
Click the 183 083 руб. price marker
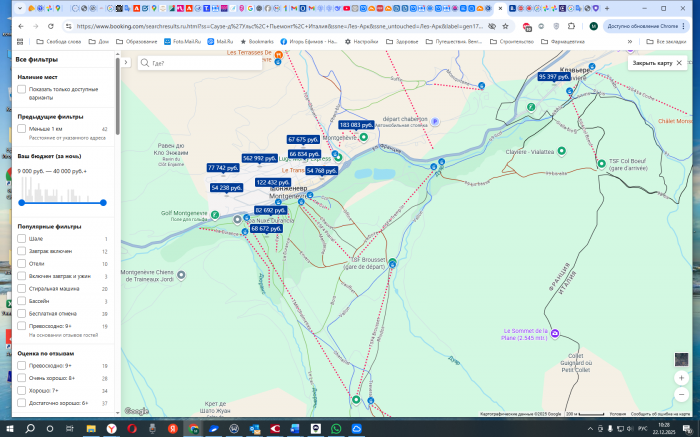pos(355,125)
